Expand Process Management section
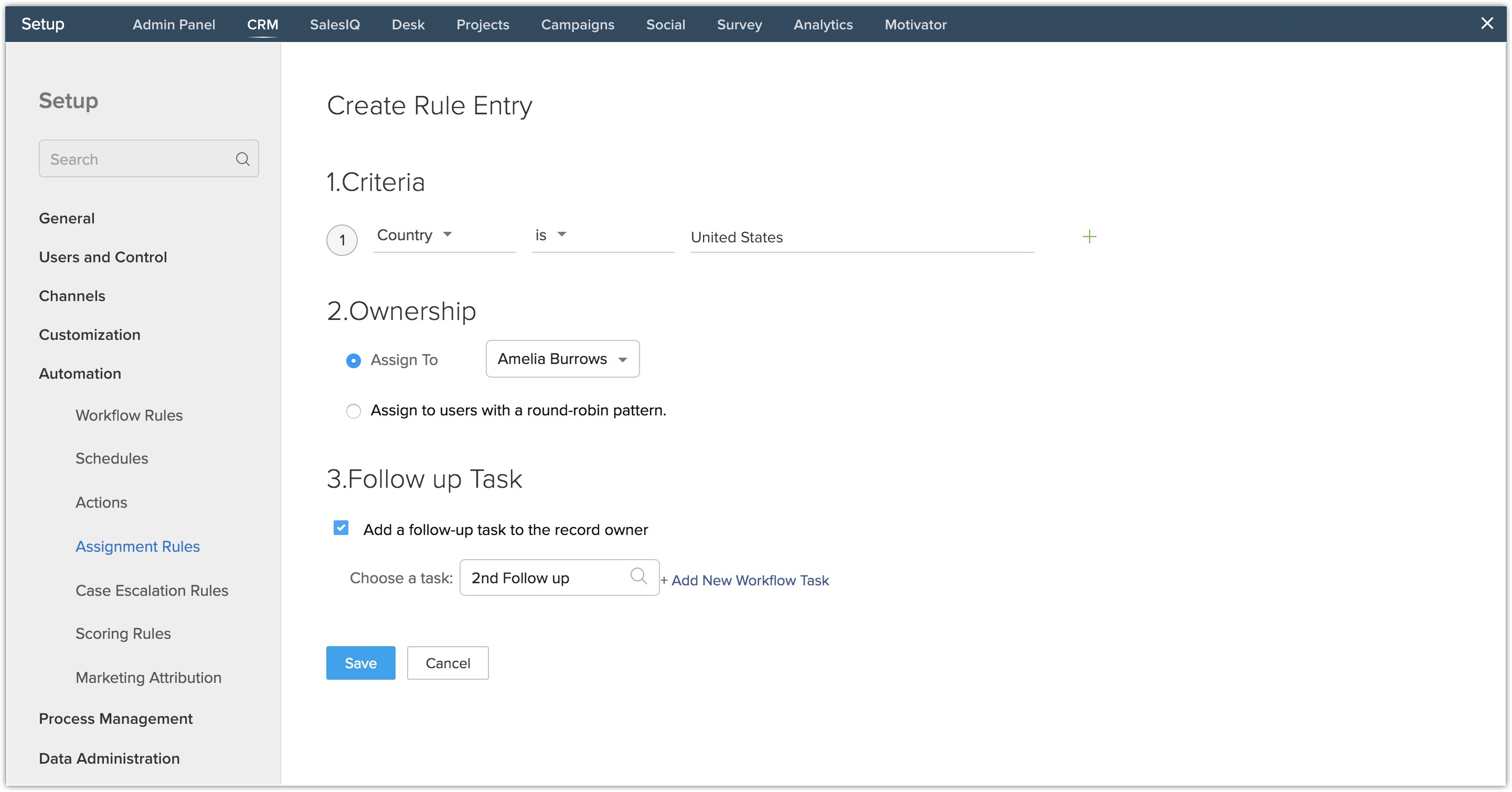The image size is (1512, 792). point(115,719)
